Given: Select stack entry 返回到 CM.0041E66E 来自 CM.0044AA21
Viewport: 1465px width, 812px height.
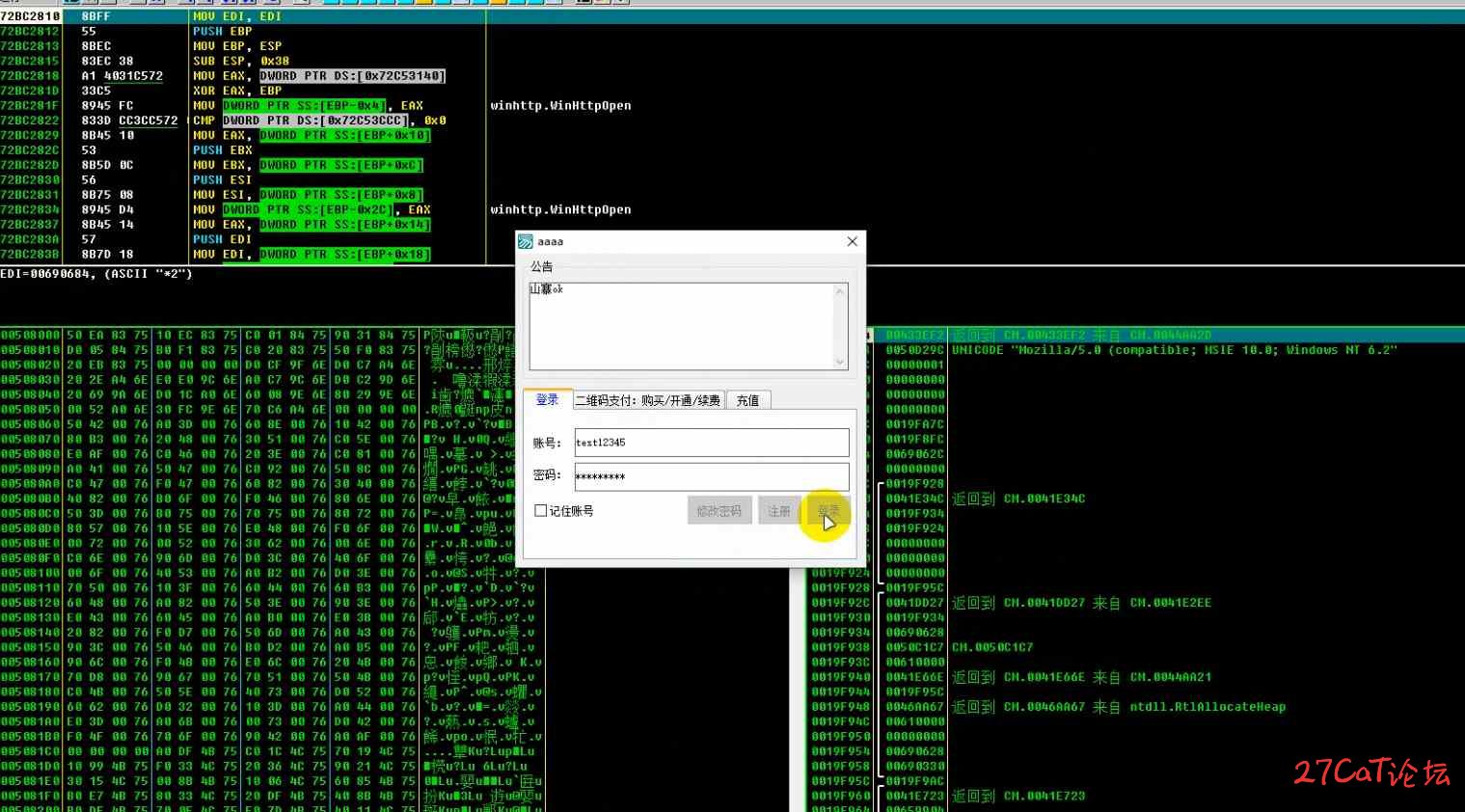Looking at the screenshot, I should point(1081,677).
